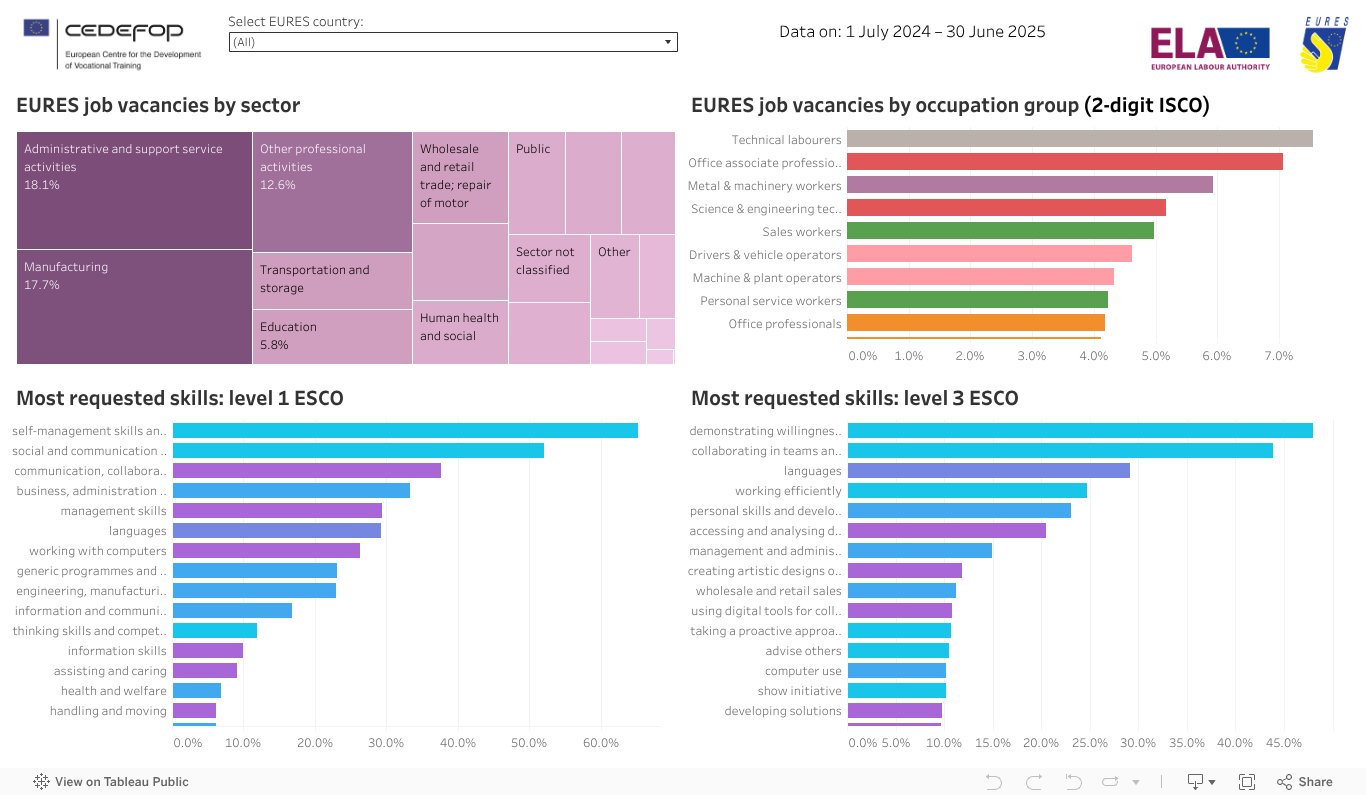Image resolution: width=1366 pixels, height=795 pixels.
Task: Click the Undo arrow in the toolbar
Action: [995, 781]
